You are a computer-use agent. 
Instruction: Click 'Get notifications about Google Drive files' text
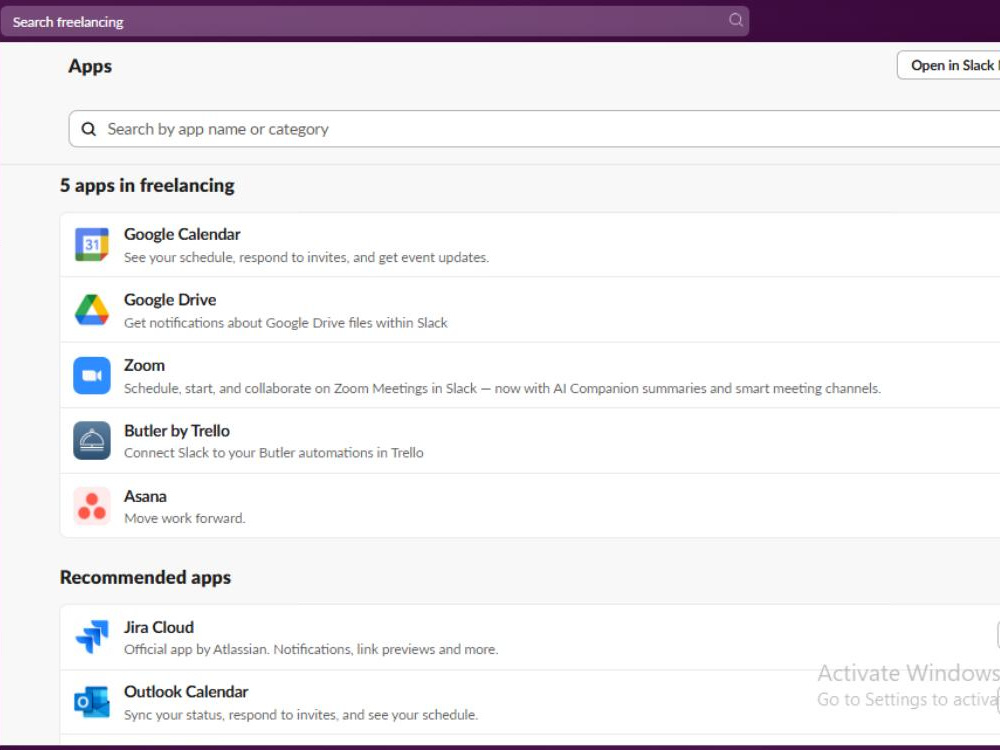tap(286, 323)
